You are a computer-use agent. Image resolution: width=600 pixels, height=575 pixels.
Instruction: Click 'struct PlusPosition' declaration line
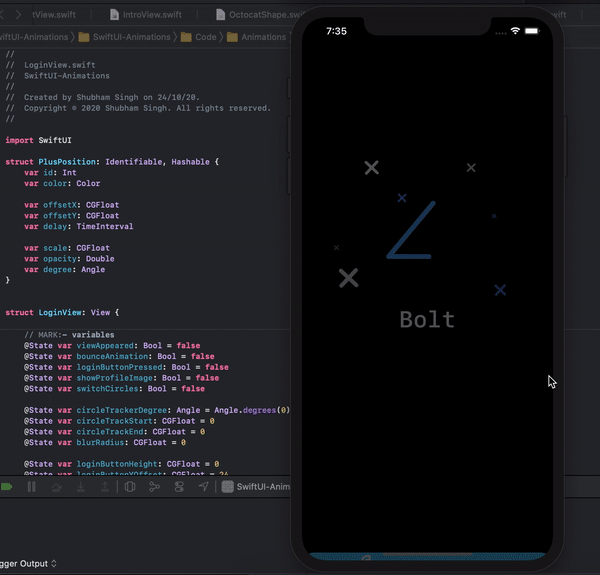click(x=112, y=162)
